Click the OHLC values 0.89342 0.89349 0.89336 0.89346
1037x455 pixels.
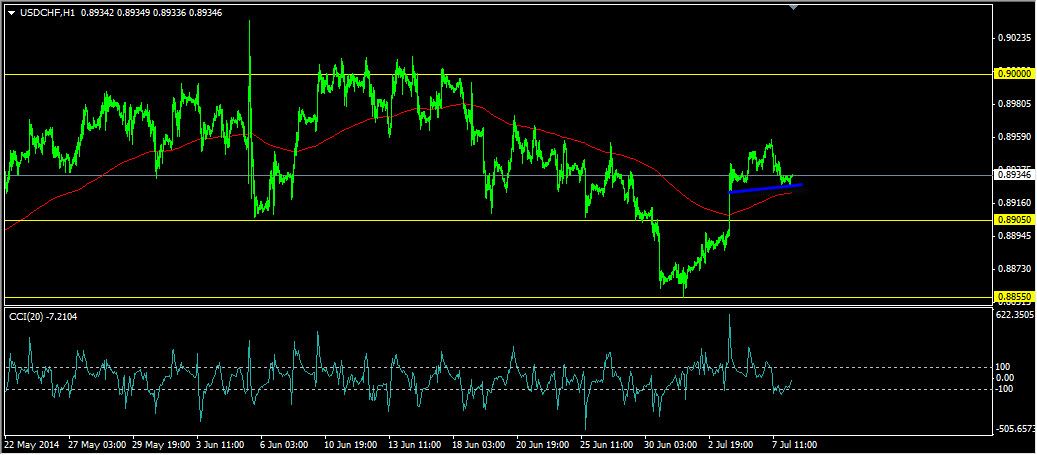point(151,12)
